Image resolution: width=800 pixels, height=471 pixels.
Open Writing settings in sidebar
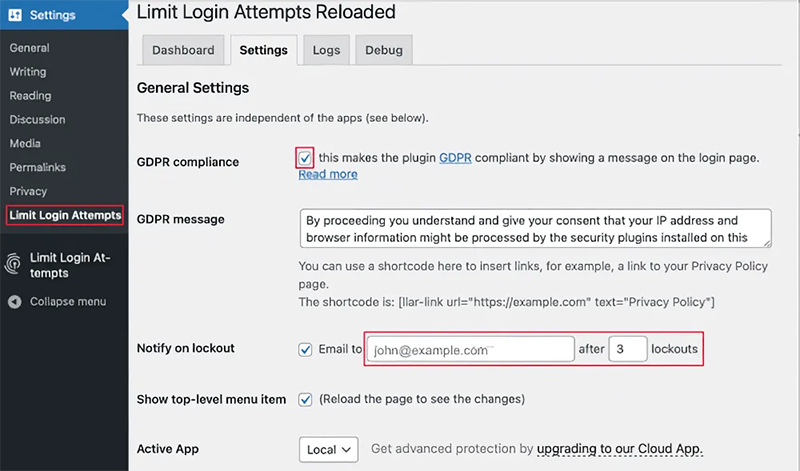point(28,72)
